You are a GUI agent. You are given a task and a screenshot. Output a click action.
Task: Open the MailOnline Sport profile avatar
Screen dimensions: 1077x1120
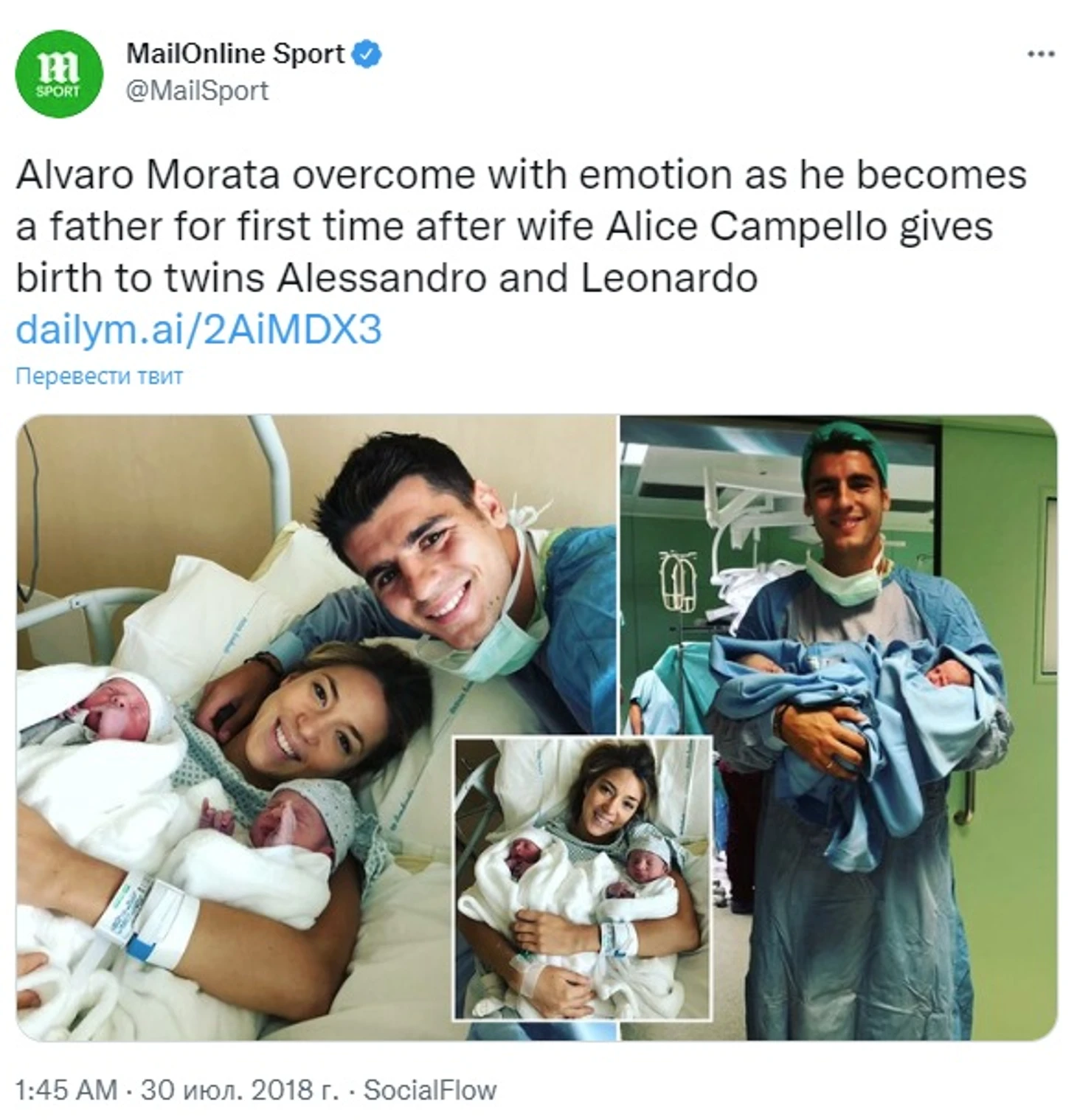point(58,74)
